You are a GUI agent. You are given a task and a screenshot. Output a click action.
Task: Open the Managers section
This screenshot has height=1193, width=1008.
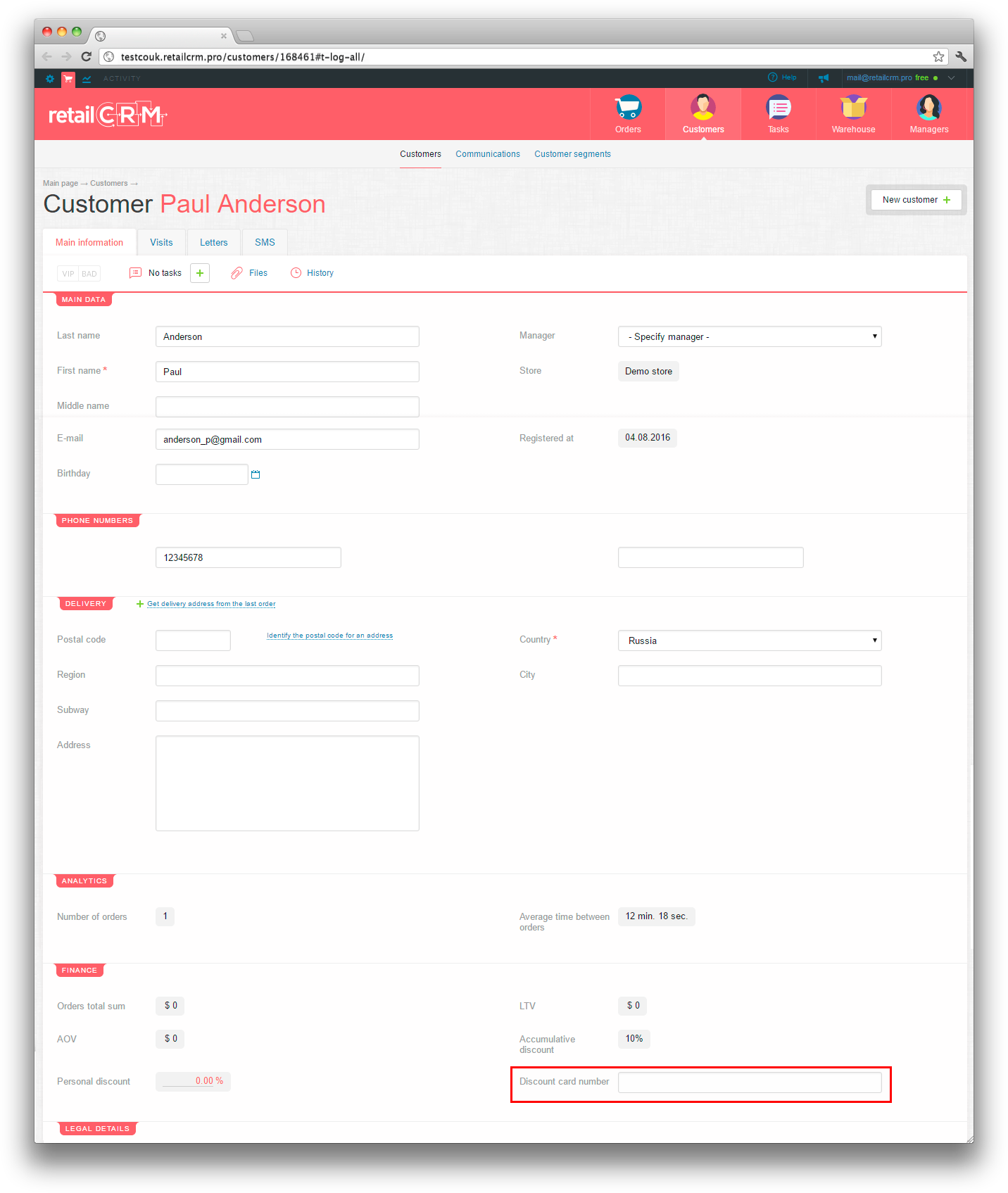tap(929, 114)
